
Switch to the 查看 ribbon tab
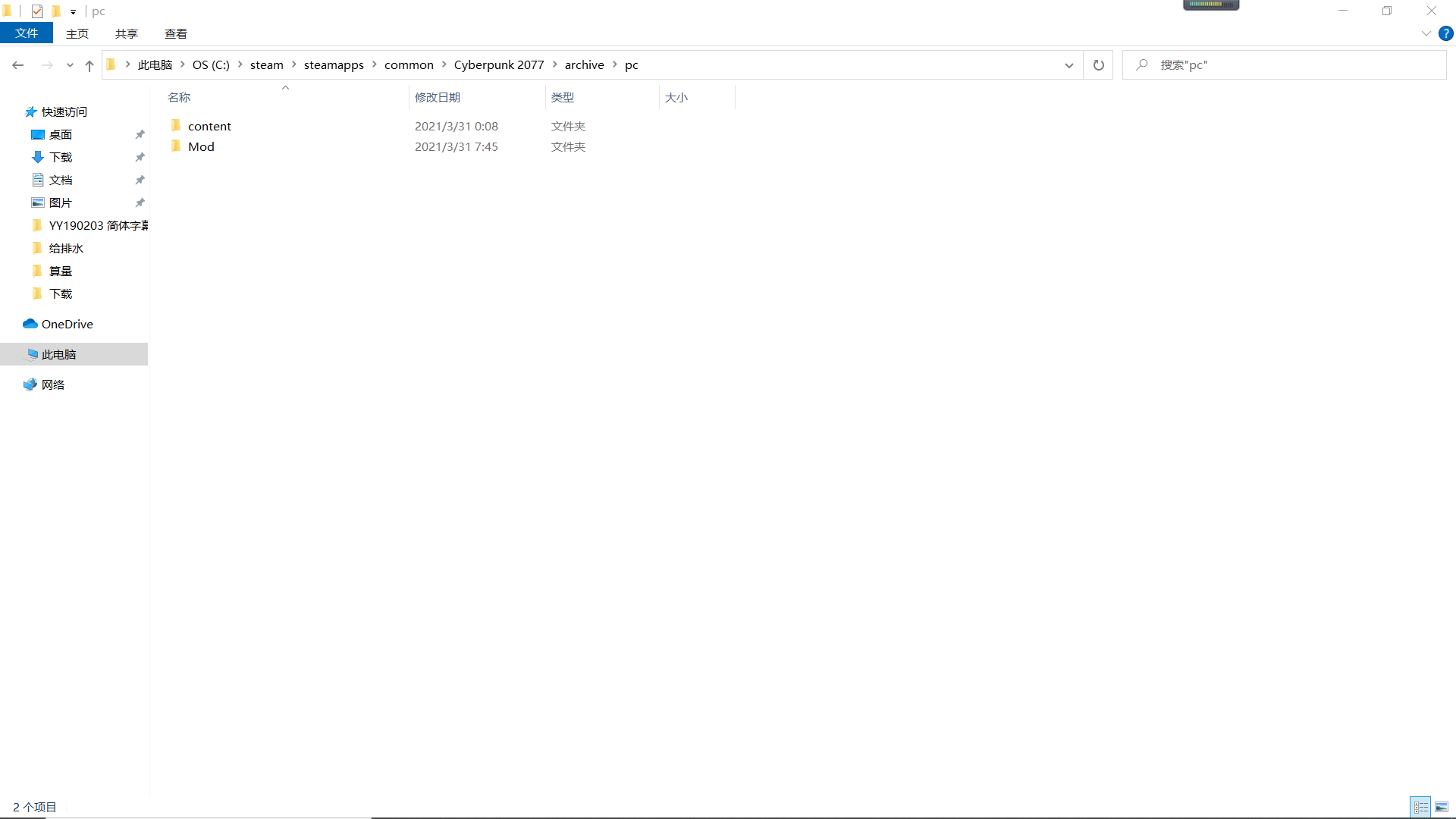tap(175, 33)
